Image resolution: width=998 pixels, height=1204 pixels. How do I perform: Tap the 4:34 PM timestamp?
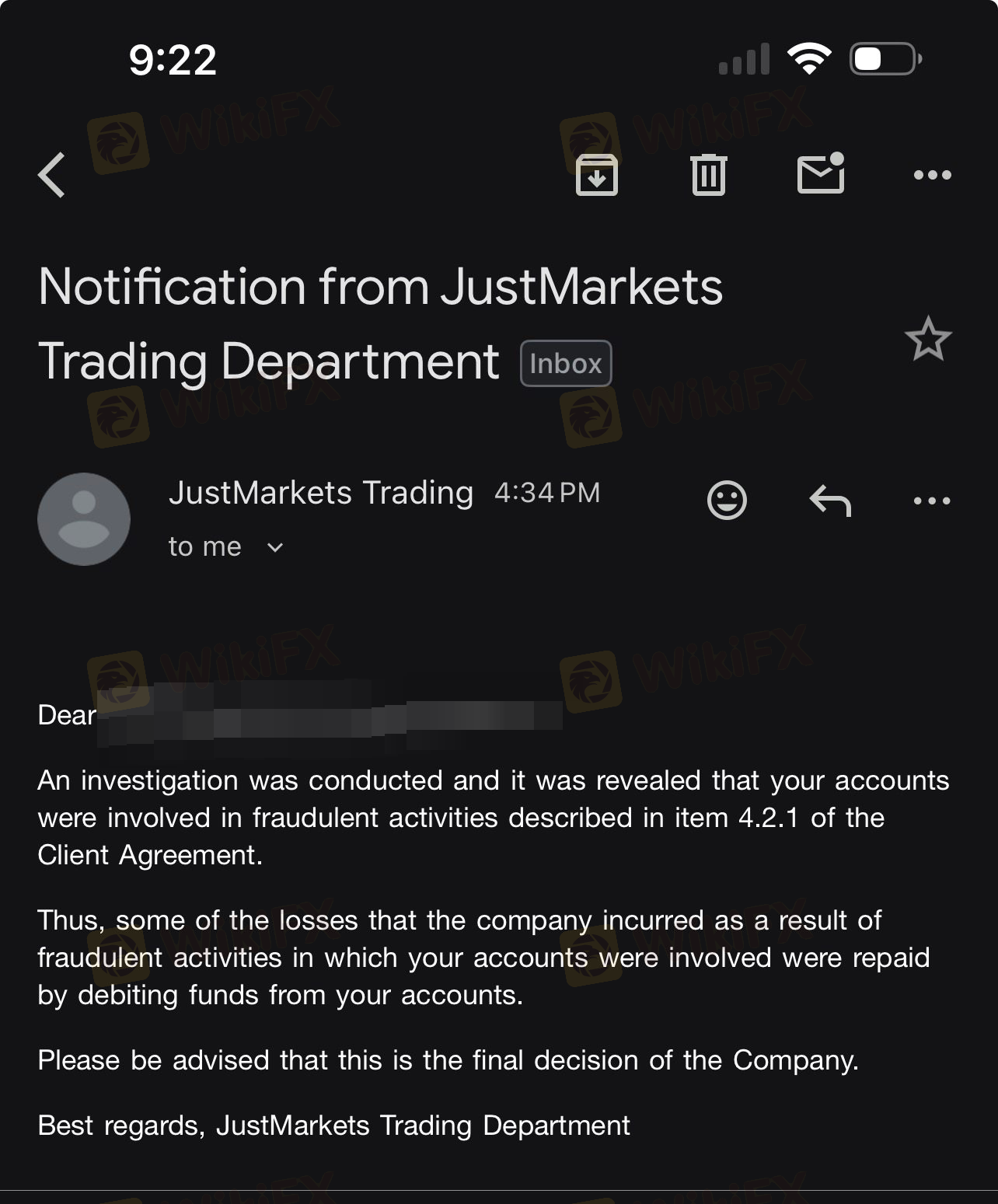pos(547,493)
